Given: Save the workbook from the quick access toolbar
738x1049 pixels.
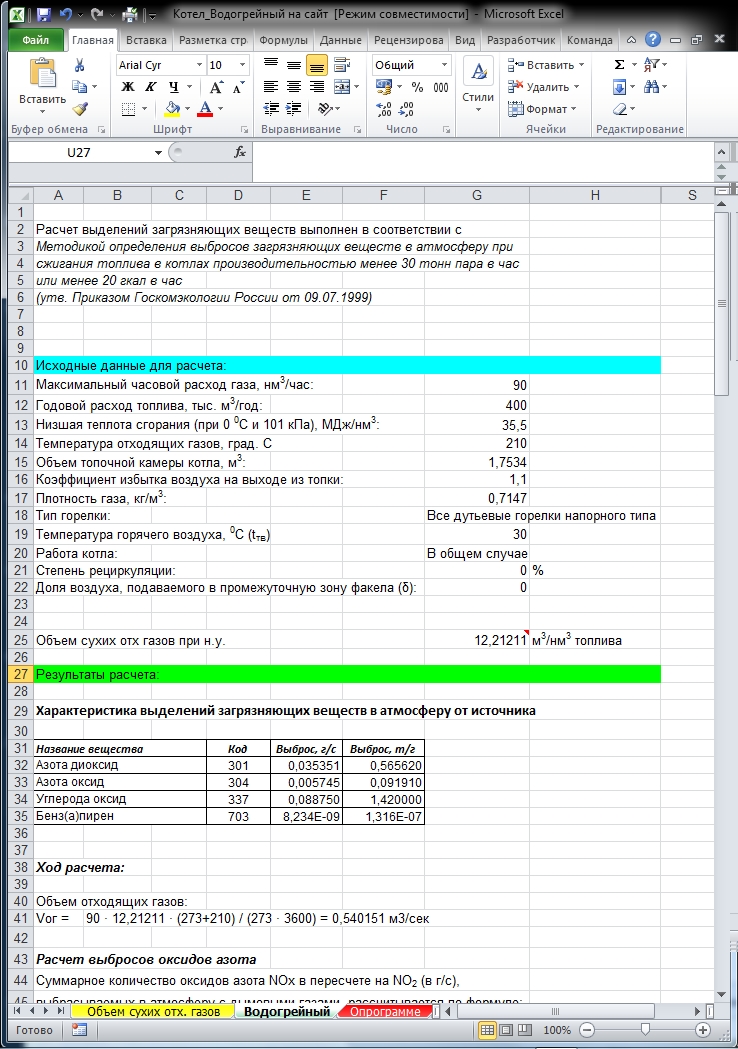Looking at the screenshot, I should tap(43, 14).
